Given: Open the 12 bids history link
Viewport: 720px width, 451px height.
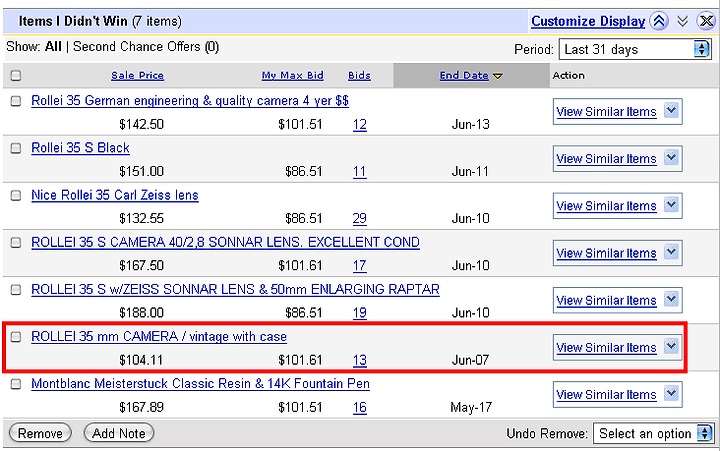Looking at the screenshot, I should 360,124.
